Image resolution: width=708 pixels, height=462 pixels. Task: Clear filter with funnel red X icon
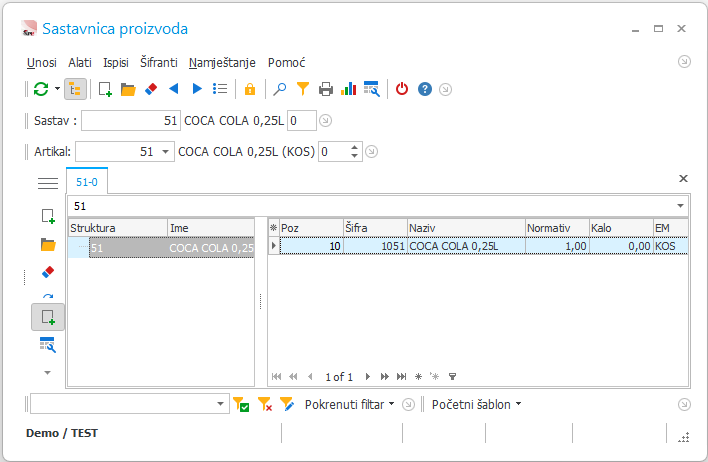pyautogui.click(x=265, y=404)
